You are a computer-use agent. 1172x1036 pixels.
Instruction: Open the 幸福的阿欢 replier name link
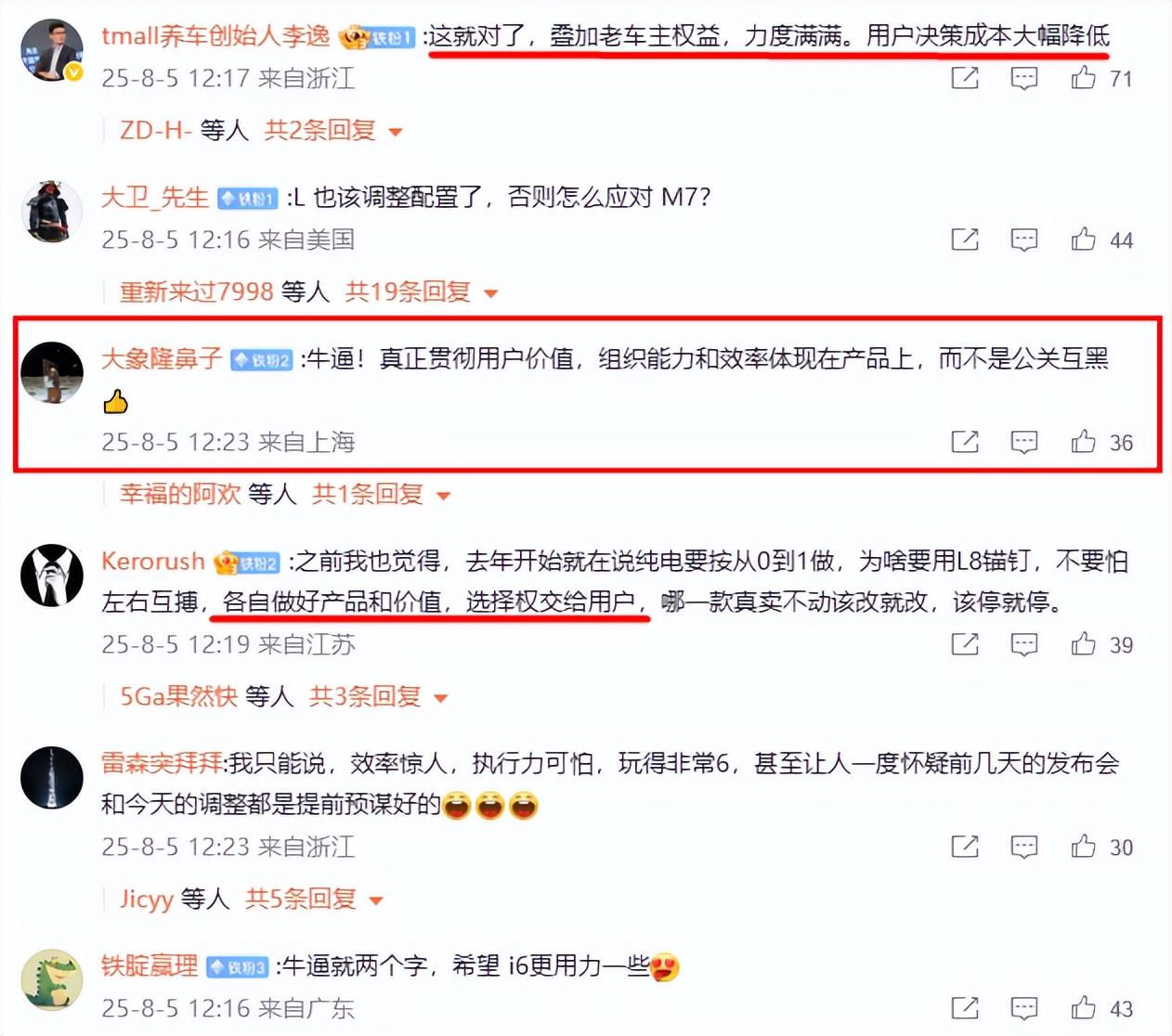tap(180, 494)
